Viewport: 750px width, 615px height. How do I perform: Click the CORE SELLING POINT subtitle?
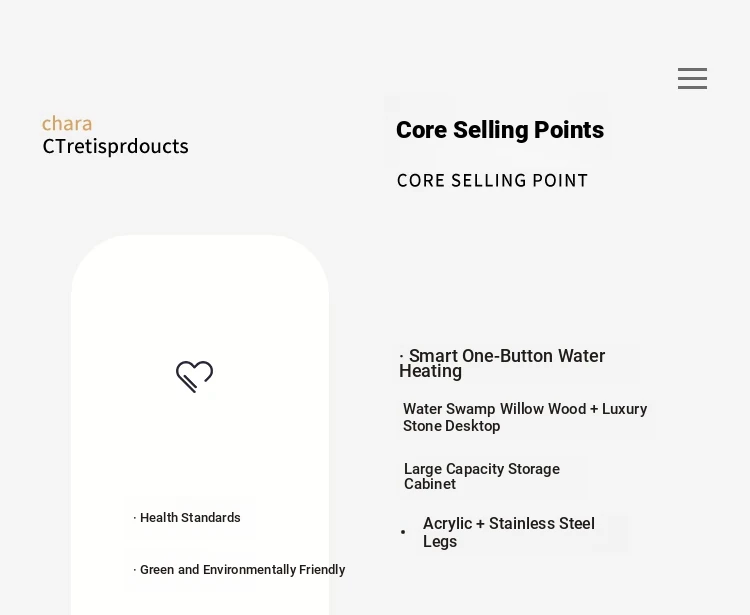[492, 181]
